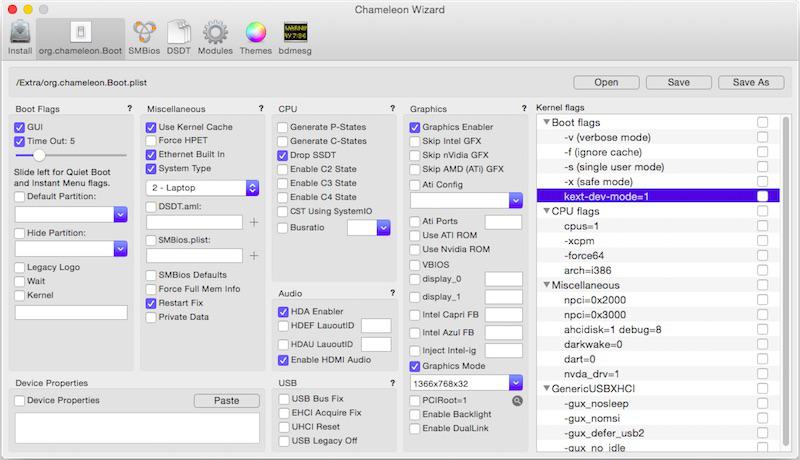Click the Kernel flags list scrollbar
The width and height of the screenshot is (800, 460).
click(x=786, y=280)
